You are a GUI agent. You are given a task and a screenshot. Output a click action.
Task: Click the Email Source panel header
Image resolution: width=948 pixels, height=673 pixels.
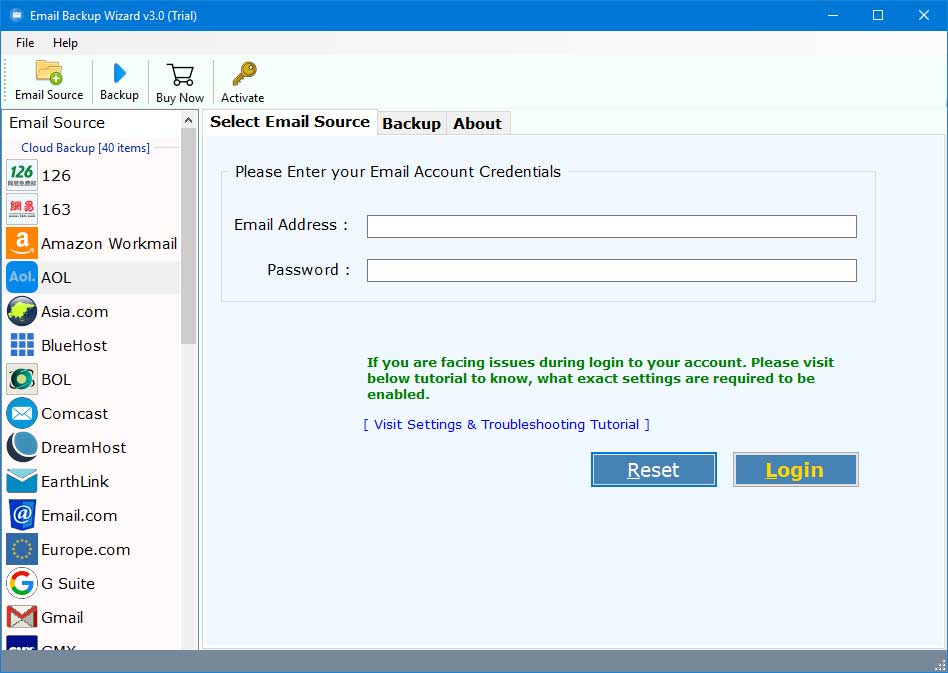[x=57, y=123]
